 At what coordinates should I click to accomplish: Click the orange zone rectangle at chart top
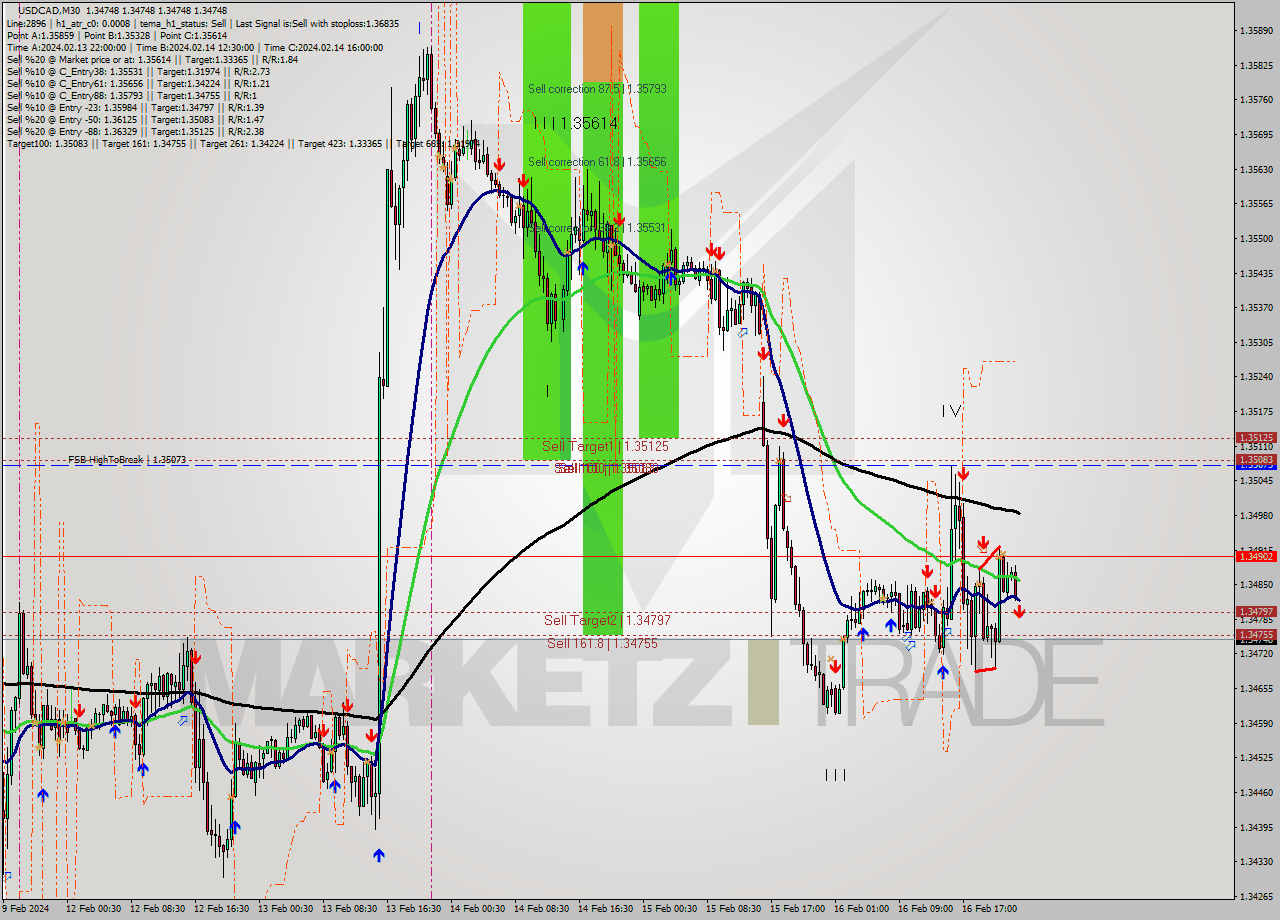(602, 41)
